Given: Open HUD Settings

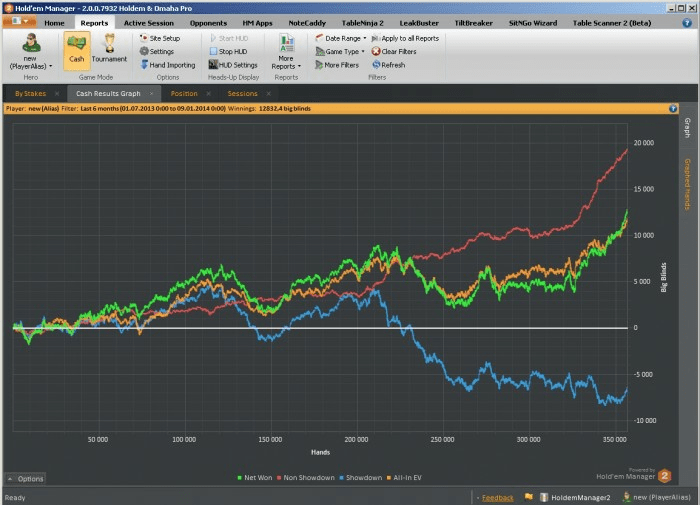Looking at the screenshot, I should coord(233,65).
